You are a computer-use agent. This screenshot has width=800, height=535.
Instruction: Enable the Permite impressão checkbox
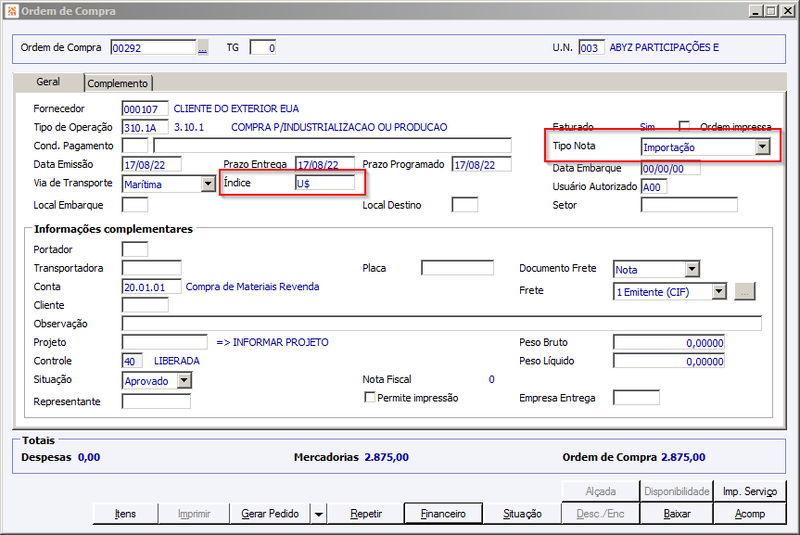pyautogui.click(x=370, y=397)
